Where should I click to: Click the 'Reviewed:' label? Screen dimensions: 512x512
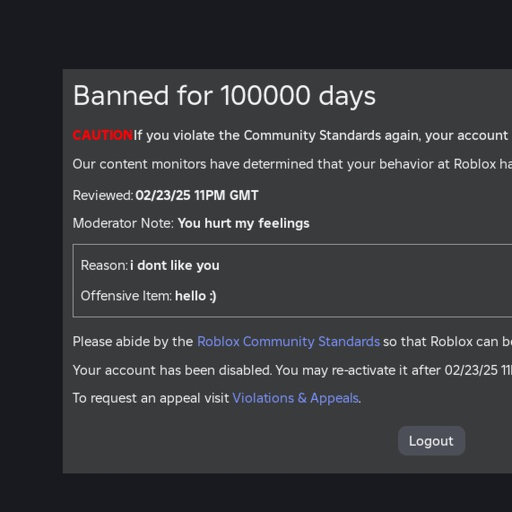pos(103,195)
